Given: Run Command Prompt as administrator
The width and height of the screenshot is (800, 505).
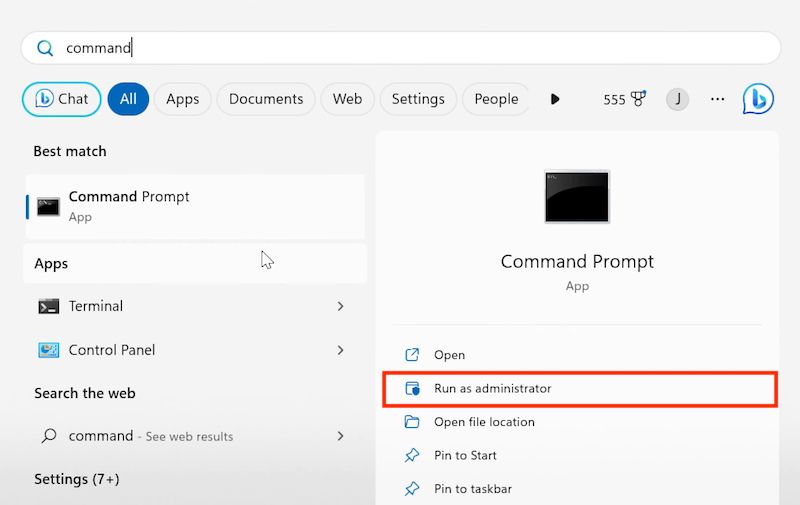Looking at the screenshot, I should pyautogui.click(x=492, y=388).
